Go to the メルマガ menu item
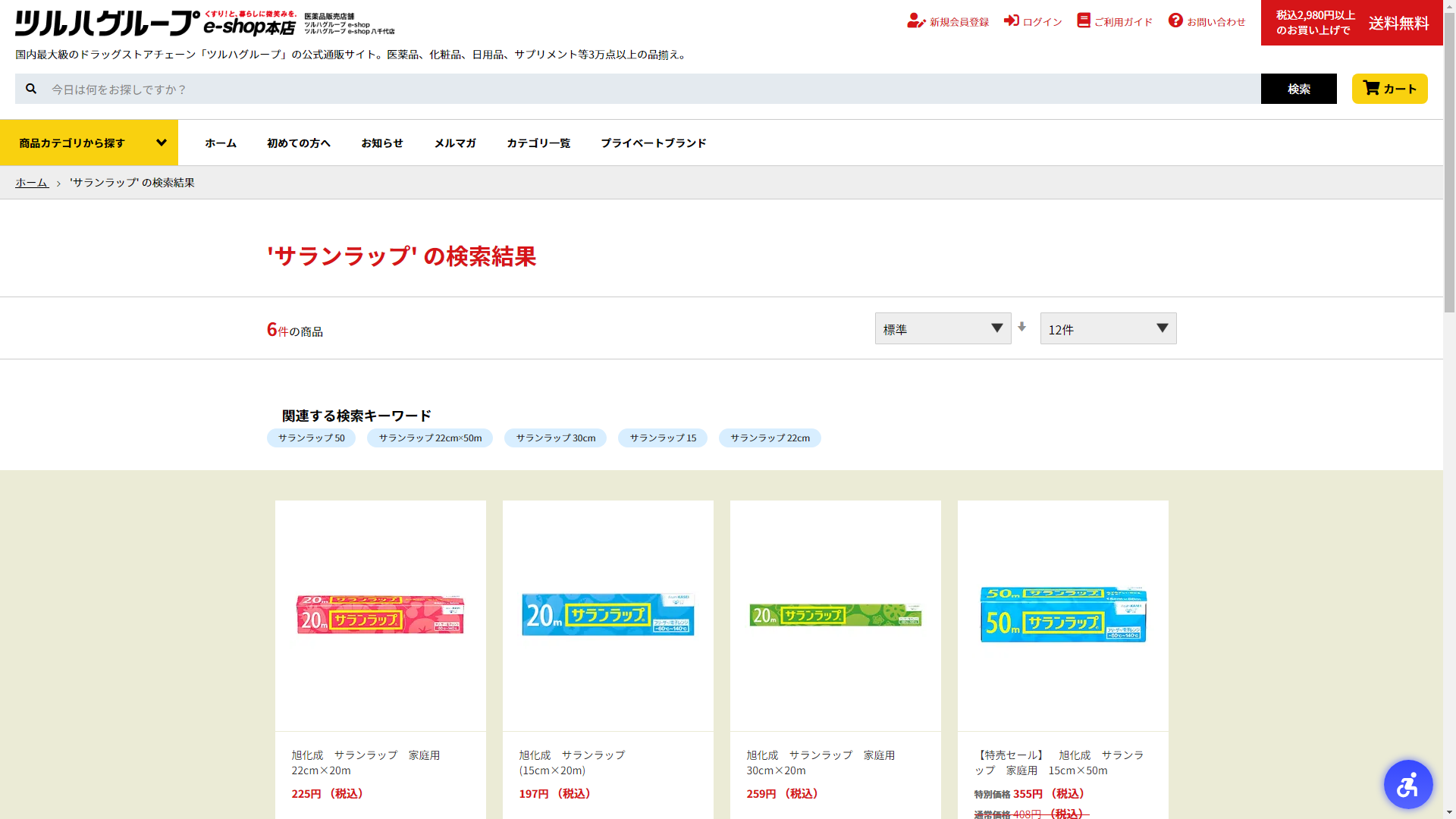This screenshot has width=1456, height=819. (x=454, y=143)
